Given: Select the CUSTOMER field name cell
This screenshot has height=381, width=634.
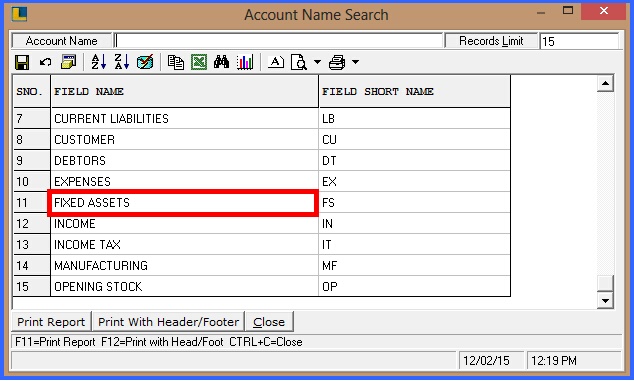Looking at the screenshot, I should click(184, 140).
